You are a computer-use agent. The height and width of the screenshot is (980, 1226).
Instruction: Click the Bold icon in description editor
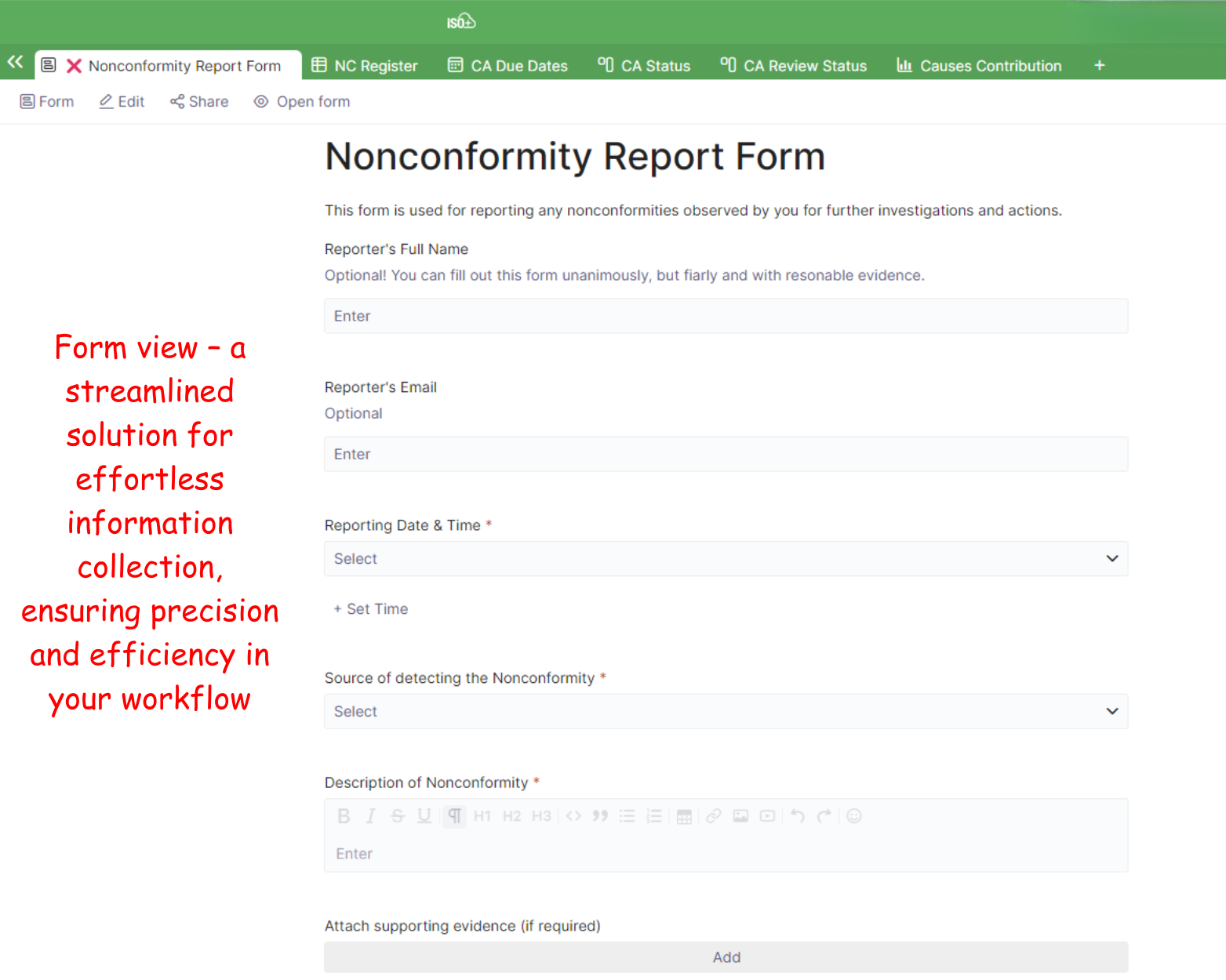click(x=344, y=816)
